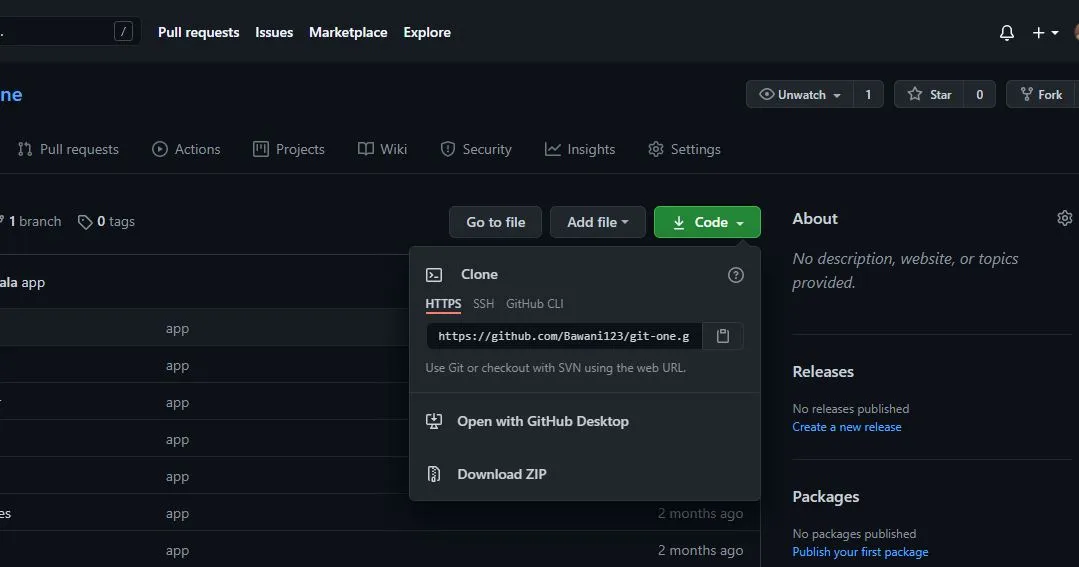The width and height of the screenshot is (1079, 567).
Task: Click the terminal icon beside Clone
Action: pyautogui.click(x=434, y=275)
